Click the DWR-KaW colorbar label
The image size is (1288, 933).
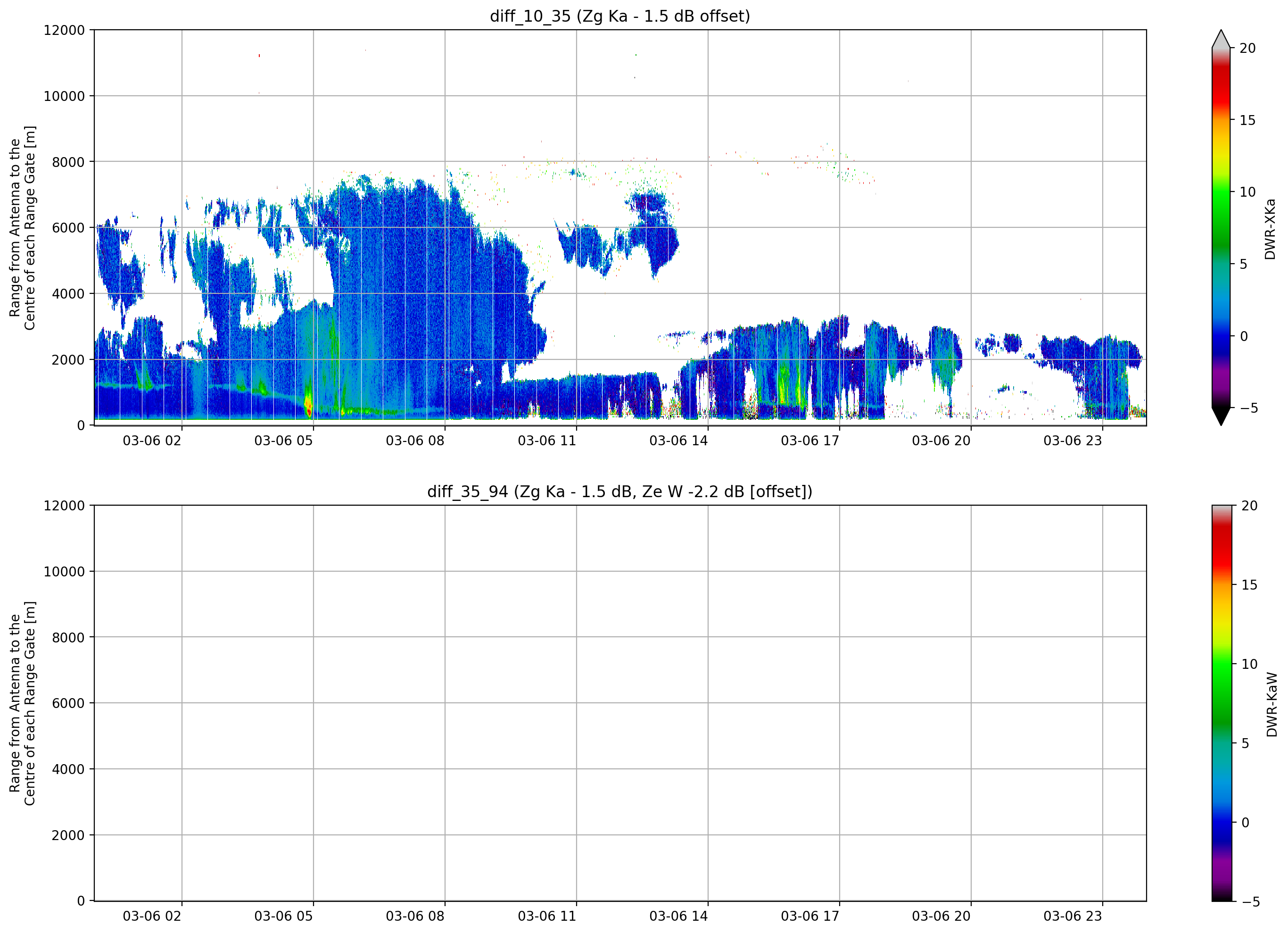(x=1271, y=705)
